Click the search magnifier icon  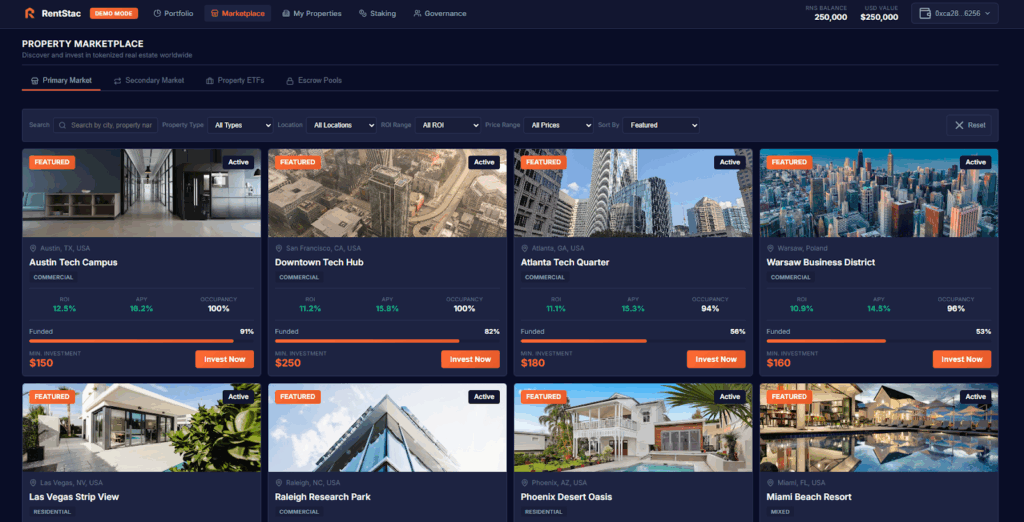tap(63, 125)
